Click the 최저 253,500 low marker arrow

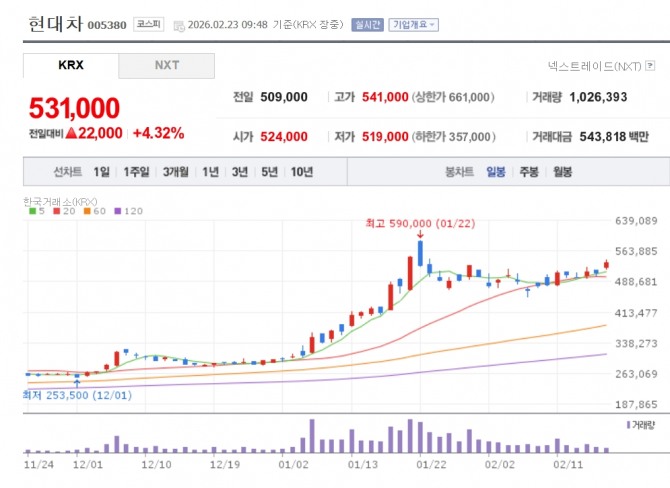pos(77,380)
